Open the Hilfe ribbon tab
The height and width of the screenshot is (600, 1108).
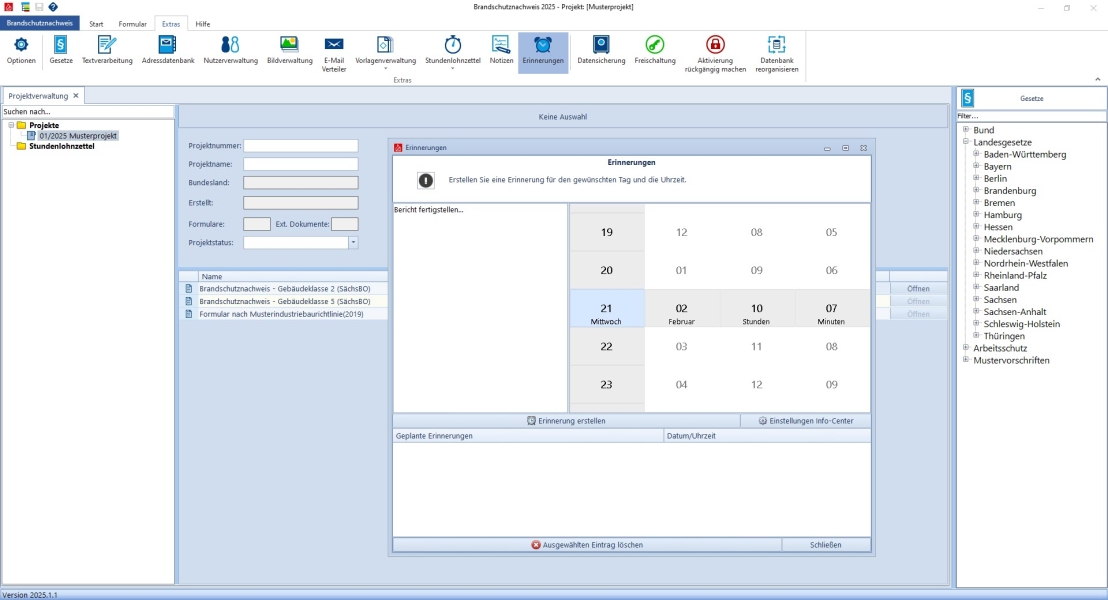pos(203,24)
